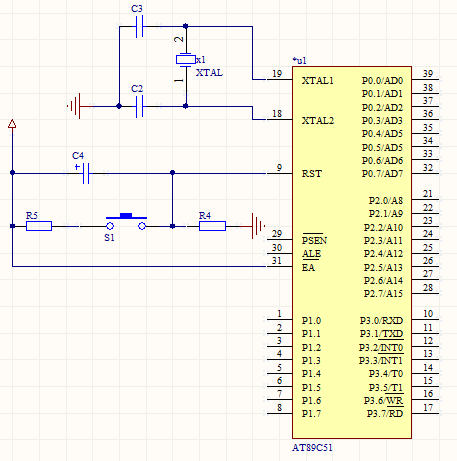Select the S1 designator label

[x=109, y=238]
